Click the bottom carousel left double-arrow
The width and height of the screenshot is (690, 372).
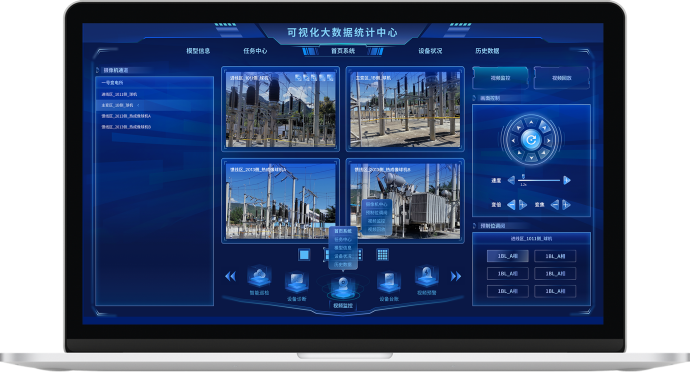click(230, 276)
